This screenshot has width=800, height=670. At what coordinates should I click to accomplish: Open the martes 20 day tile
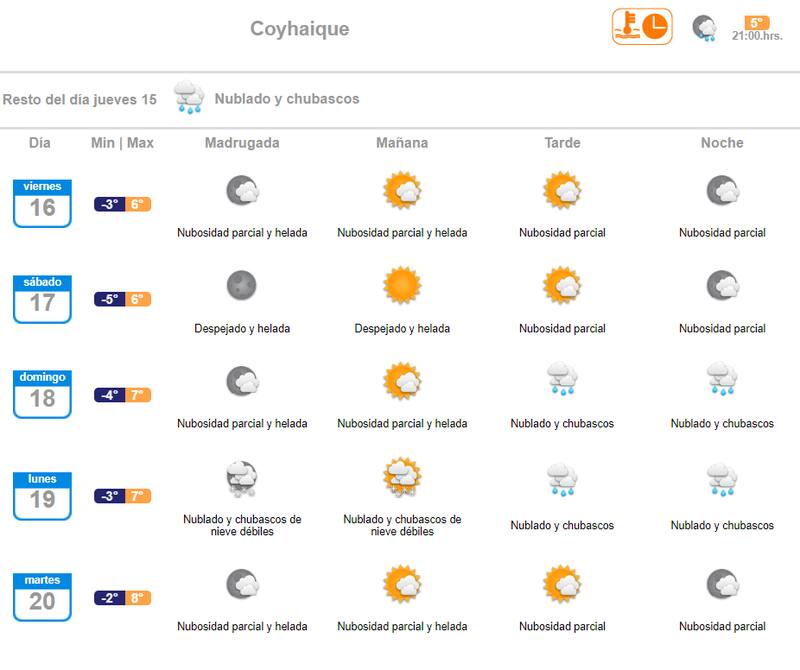coord(42,596)
